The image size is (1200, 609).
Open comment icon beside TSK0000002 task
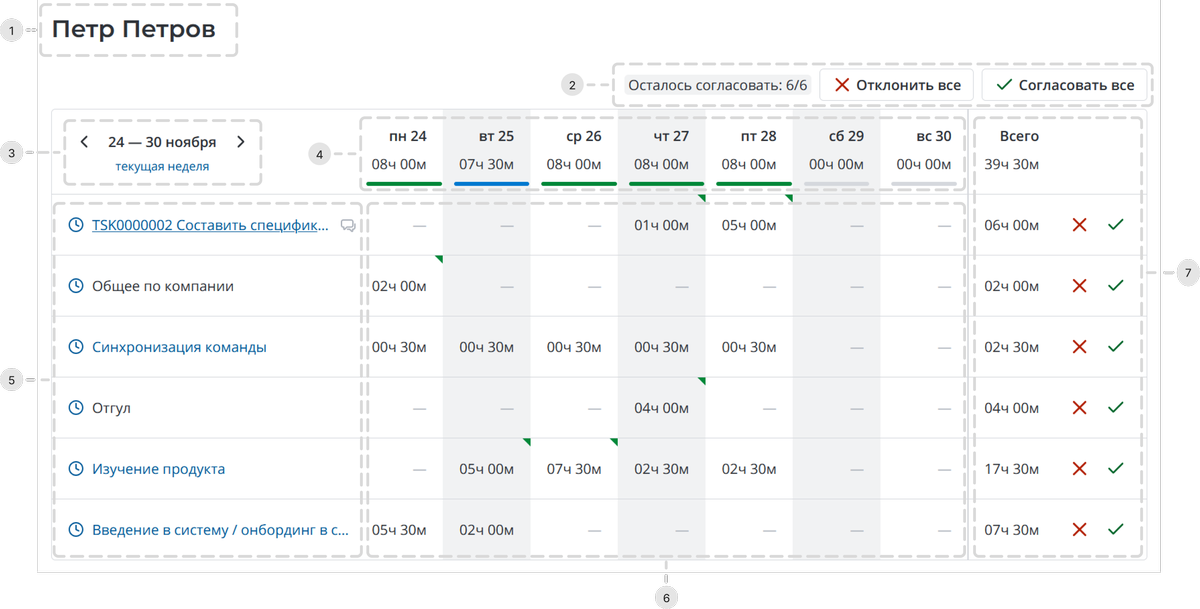click(x=348, y=226)
